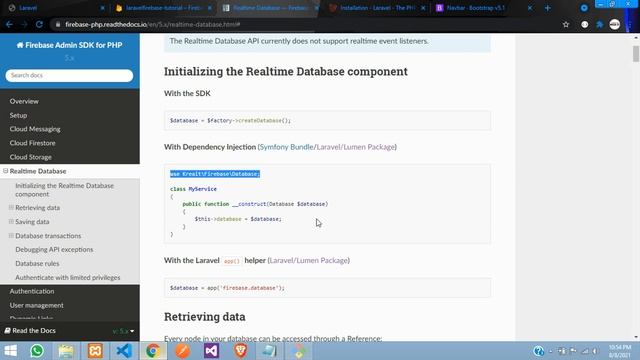Go to Database rules
Image resolution: width=640 pixels, height=360 pixels.
point(37,263)
